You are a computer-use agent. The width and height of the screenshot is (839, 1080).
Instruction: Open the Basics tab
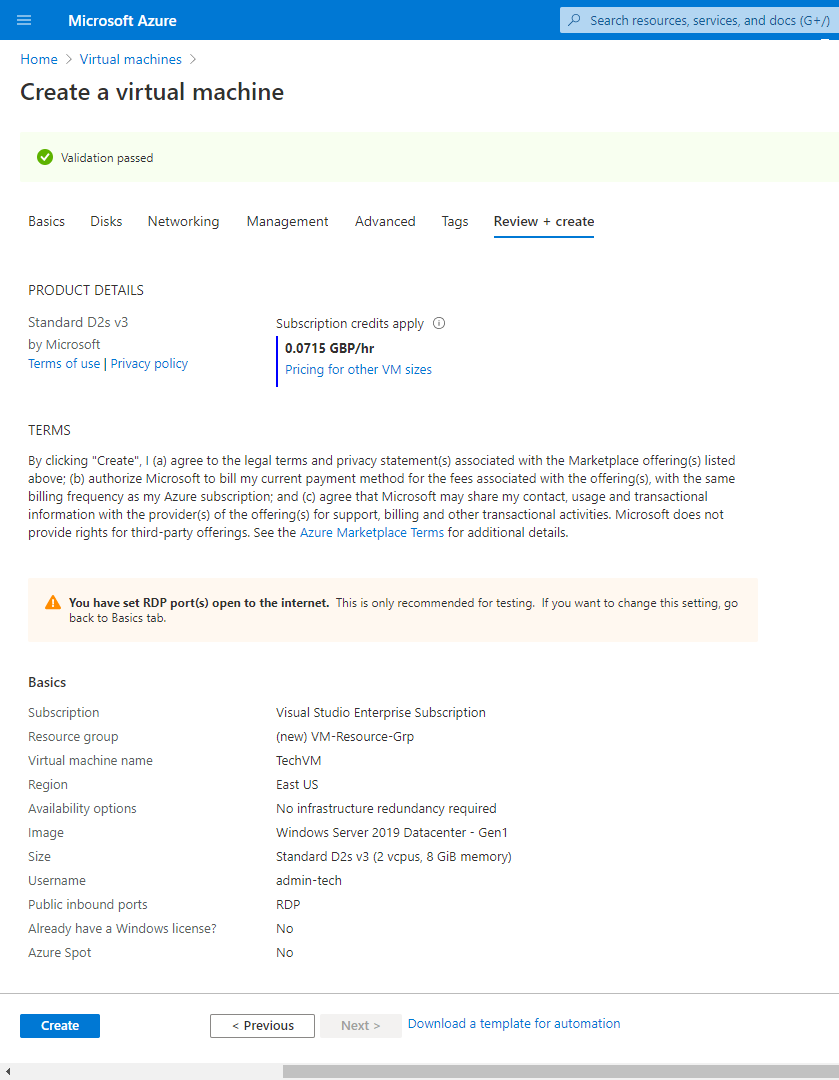[x=46, y=221]
